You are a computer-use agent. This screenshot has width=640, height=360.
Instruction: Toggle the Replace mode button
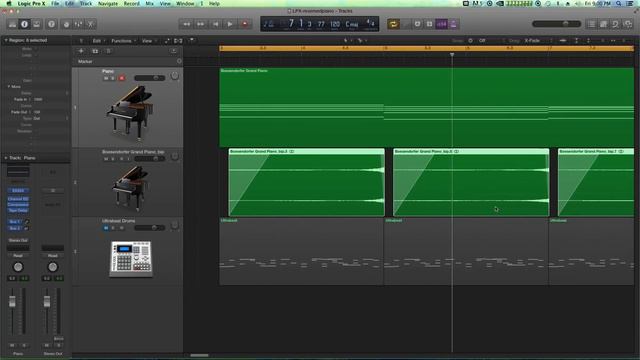coord(406,24)
